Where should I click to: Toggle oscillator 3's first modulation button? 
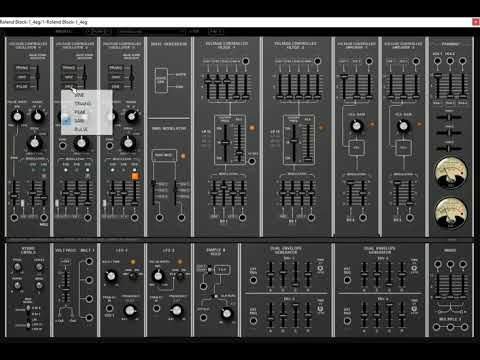(x=113, y=170)
